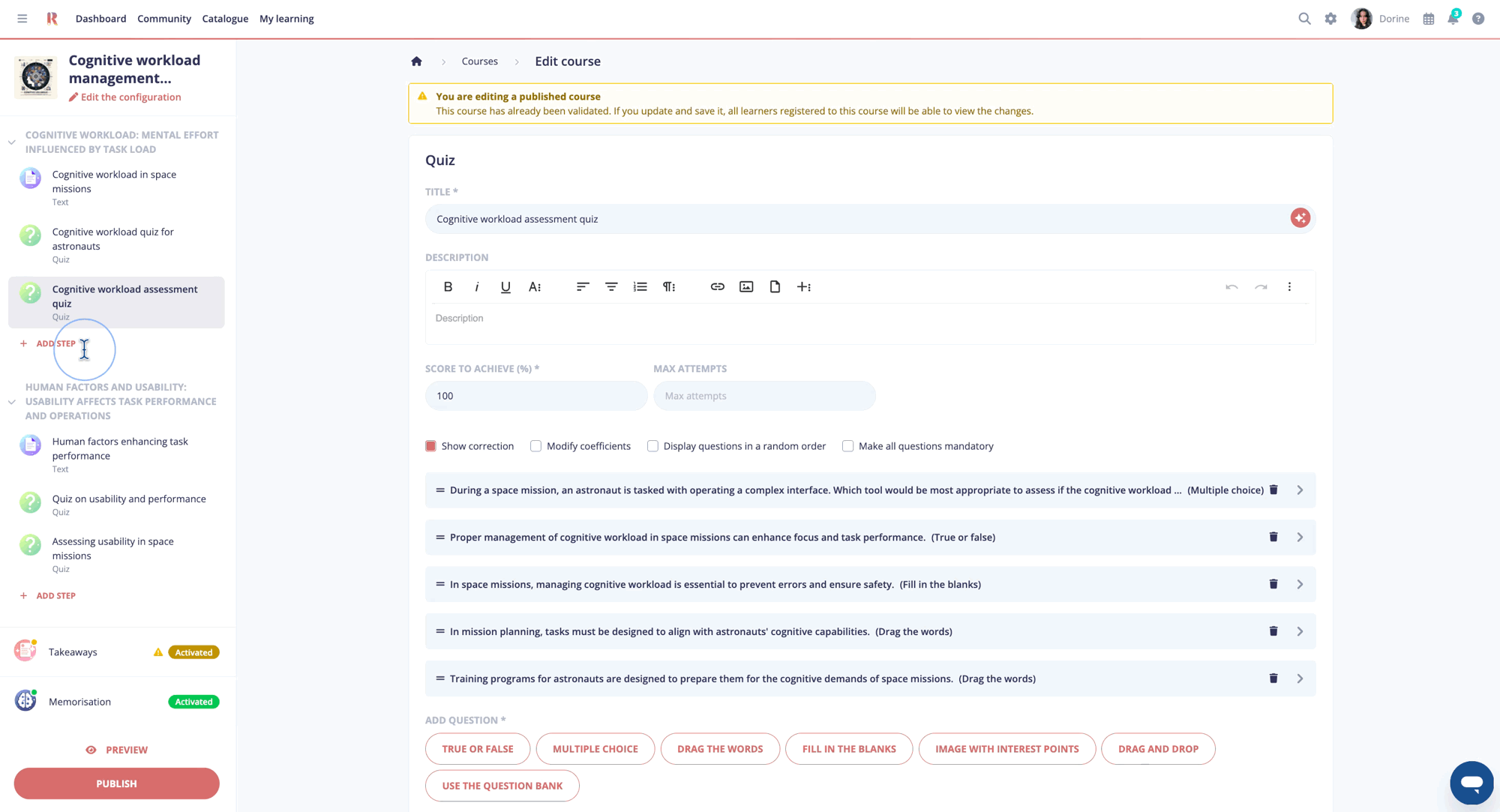Go to My learning
Viewport: 1500px width, 812px height.
(286, 19)
